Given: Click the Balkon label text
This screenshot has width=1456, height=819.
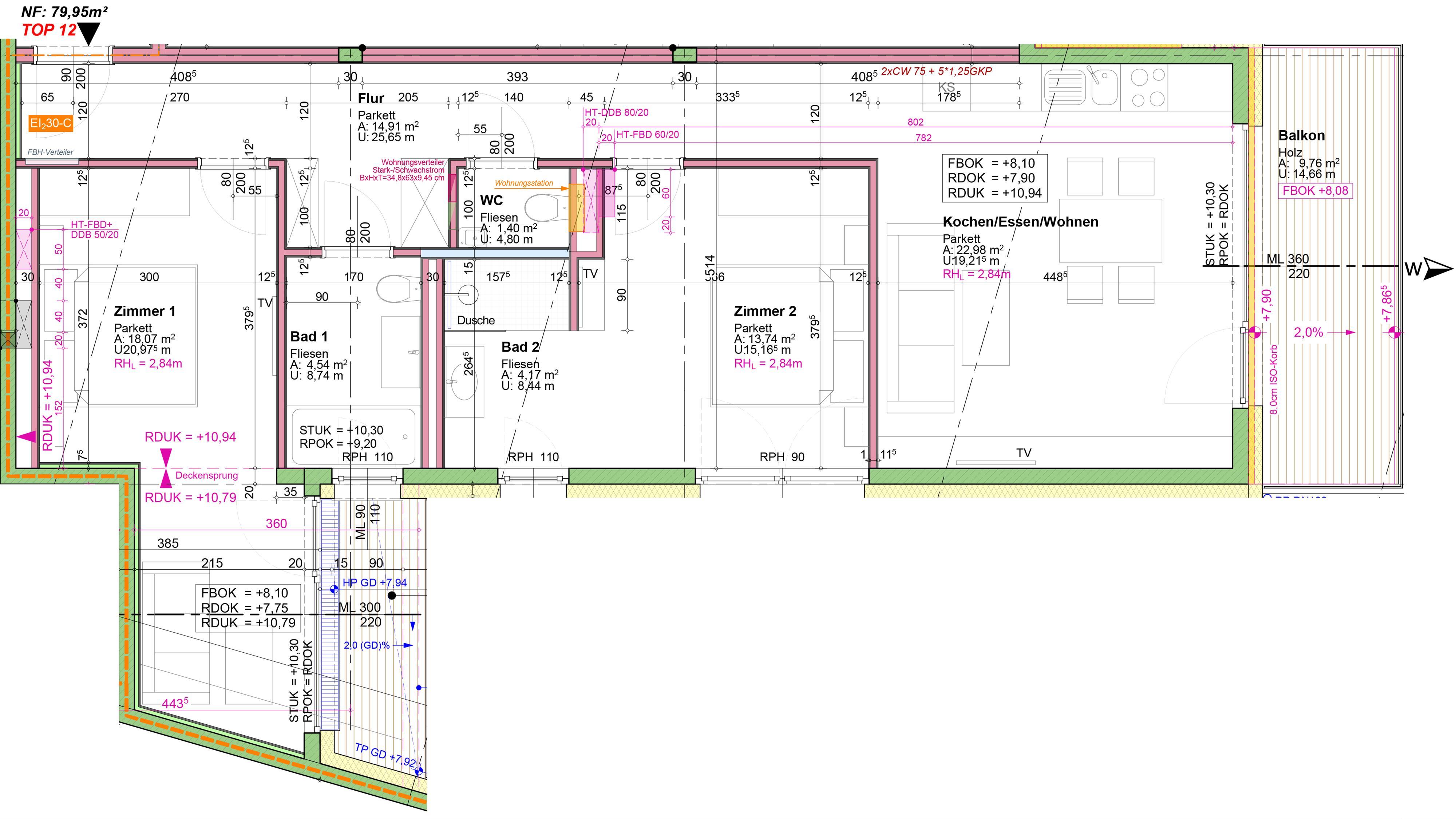Looking at the screenshot, I should [x=1301, y=136].
